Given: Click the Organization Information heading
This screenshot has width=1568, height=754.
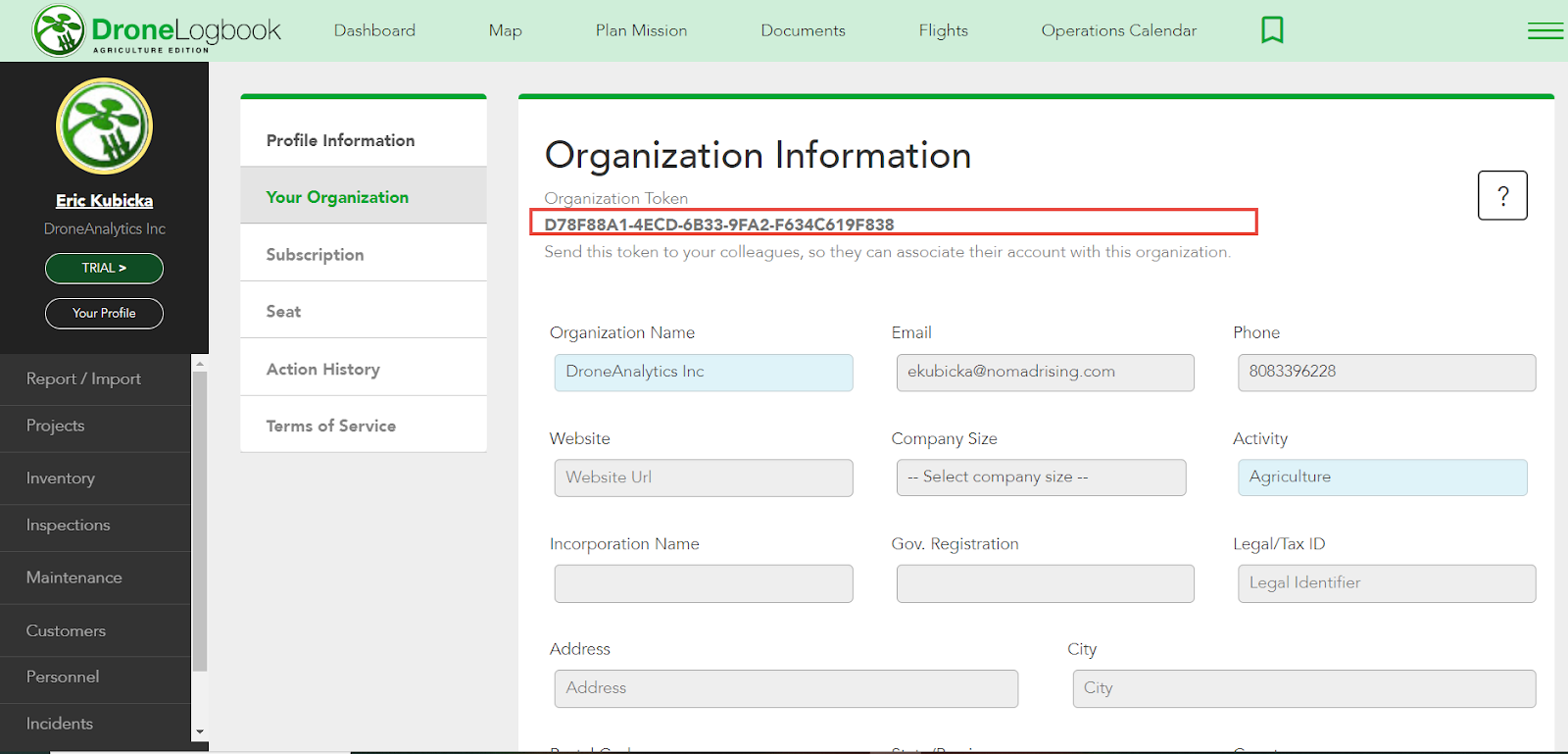Looking at the screenshot, I should coord(758,155).
